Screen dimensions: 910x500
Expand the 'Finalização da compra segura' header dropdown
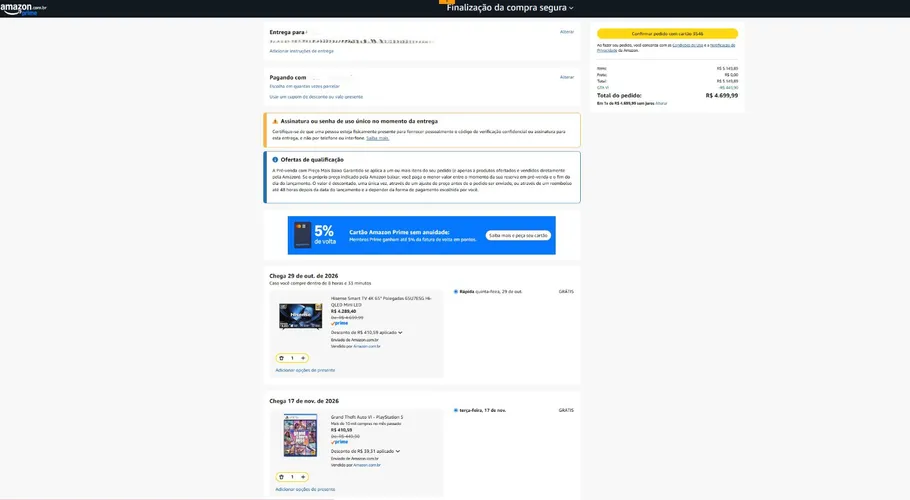tap(510, 8)
